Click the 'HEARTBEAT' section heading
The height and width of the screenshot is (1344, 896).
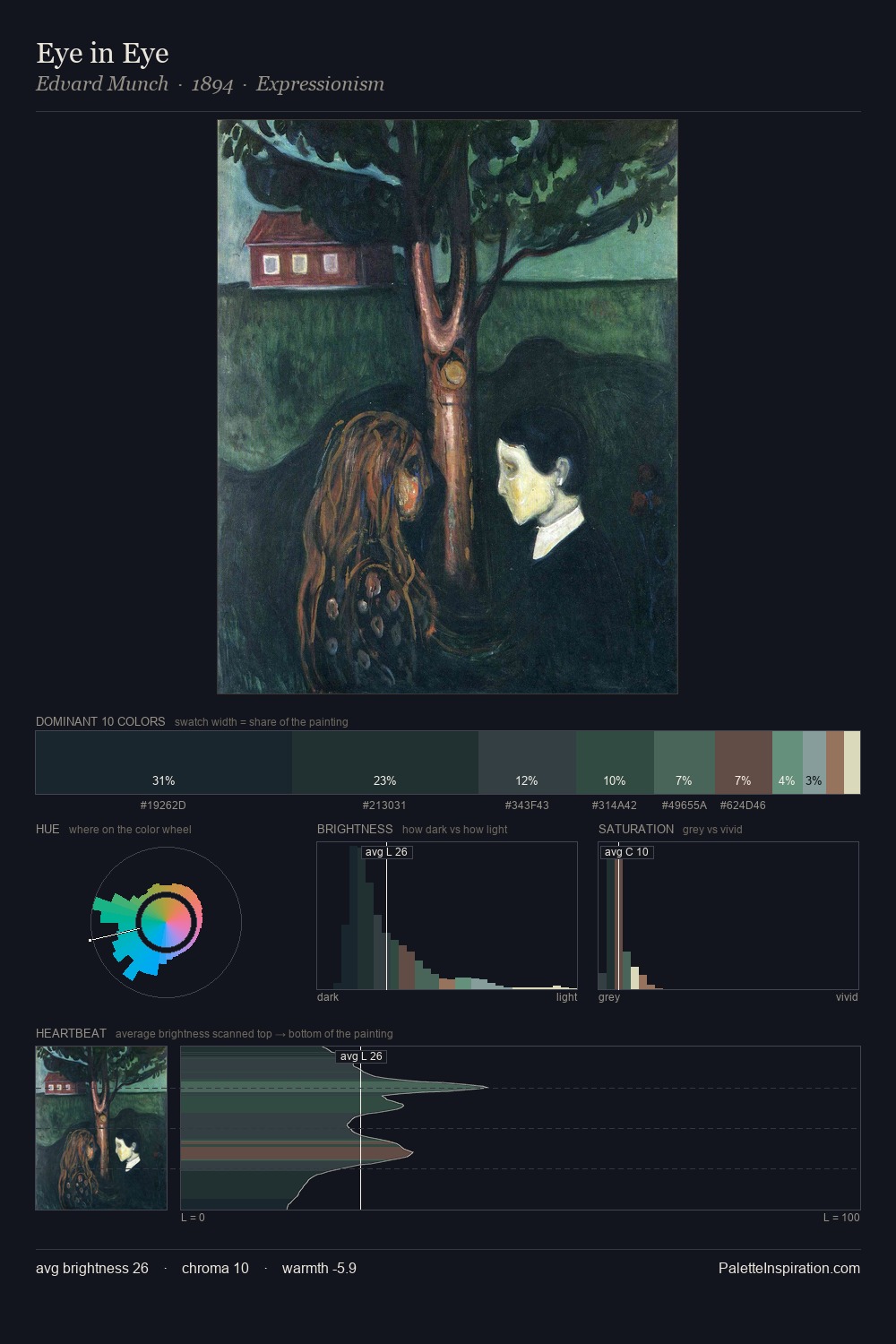(x=71, y=1033)
